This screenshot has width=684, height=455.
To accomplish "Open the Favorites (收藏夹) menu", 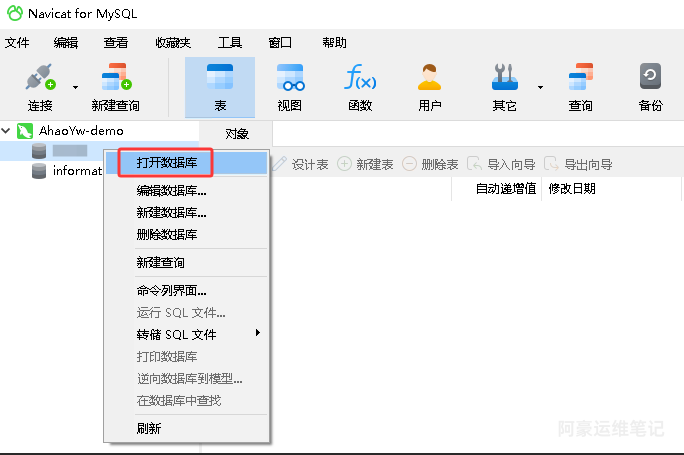I will 173,42.
